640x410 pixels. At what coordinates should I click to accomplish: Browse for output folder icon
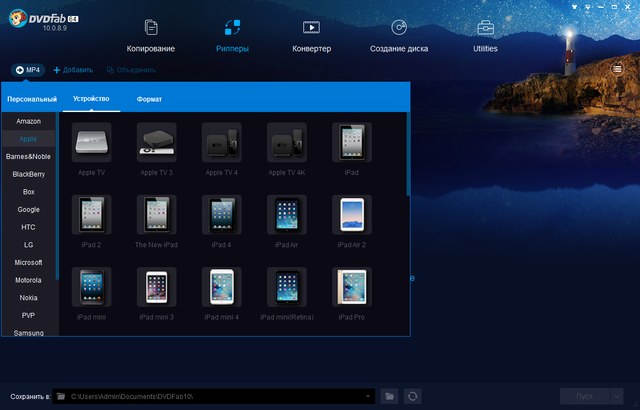[x=390, y=396]
